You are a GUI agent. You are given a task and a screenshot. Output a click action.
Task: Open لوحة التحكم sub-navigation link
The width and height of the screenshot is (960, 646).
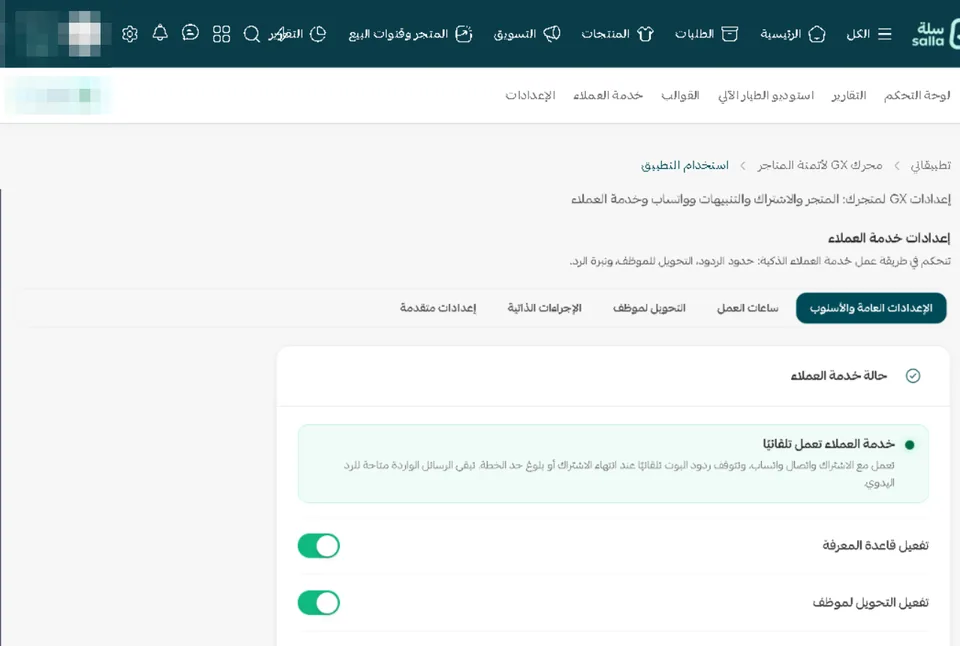click(917, 96)
